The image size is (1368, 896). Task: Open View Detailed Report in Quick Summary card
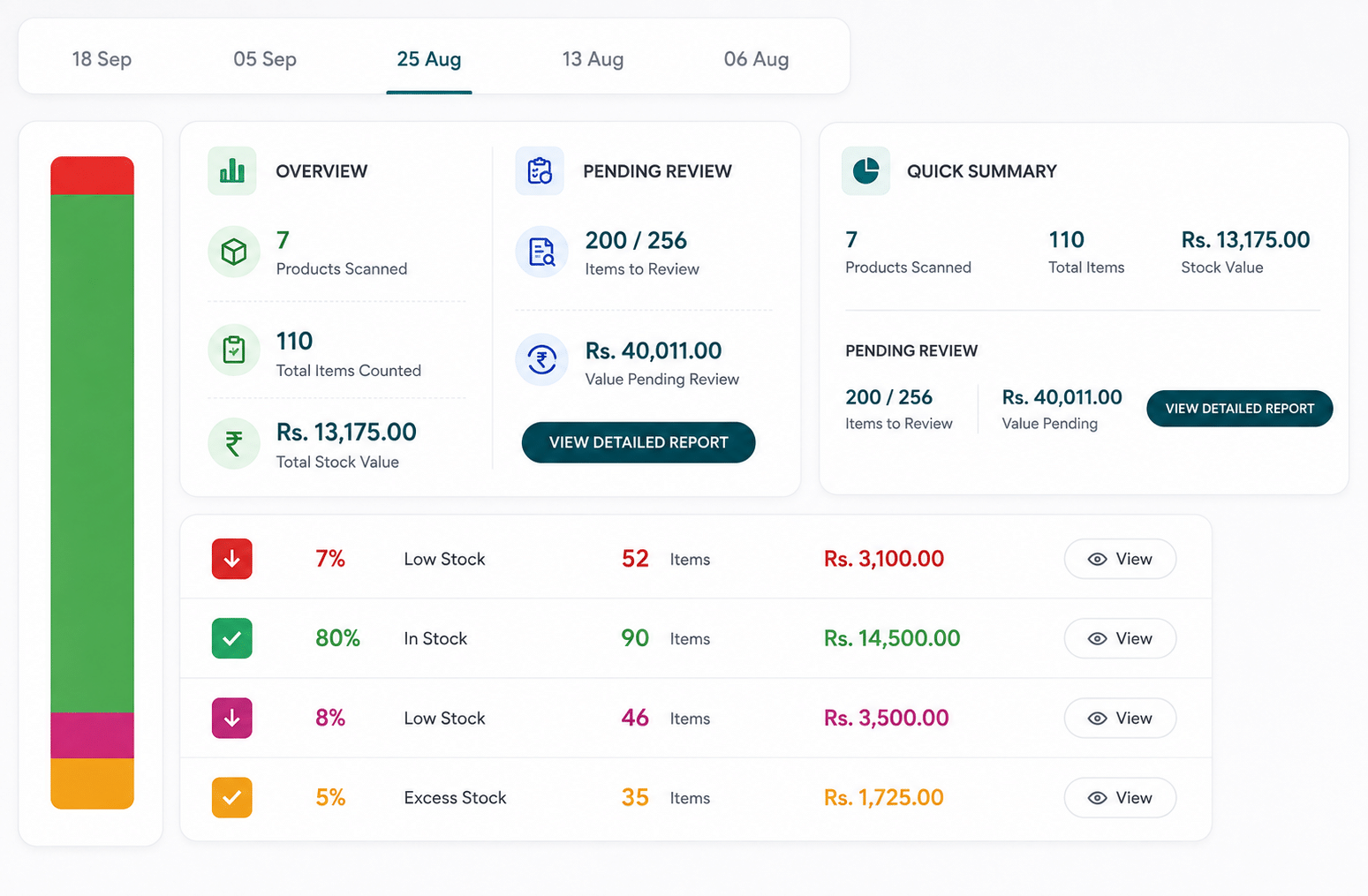pyautogui.click(x=1239, y=409)
